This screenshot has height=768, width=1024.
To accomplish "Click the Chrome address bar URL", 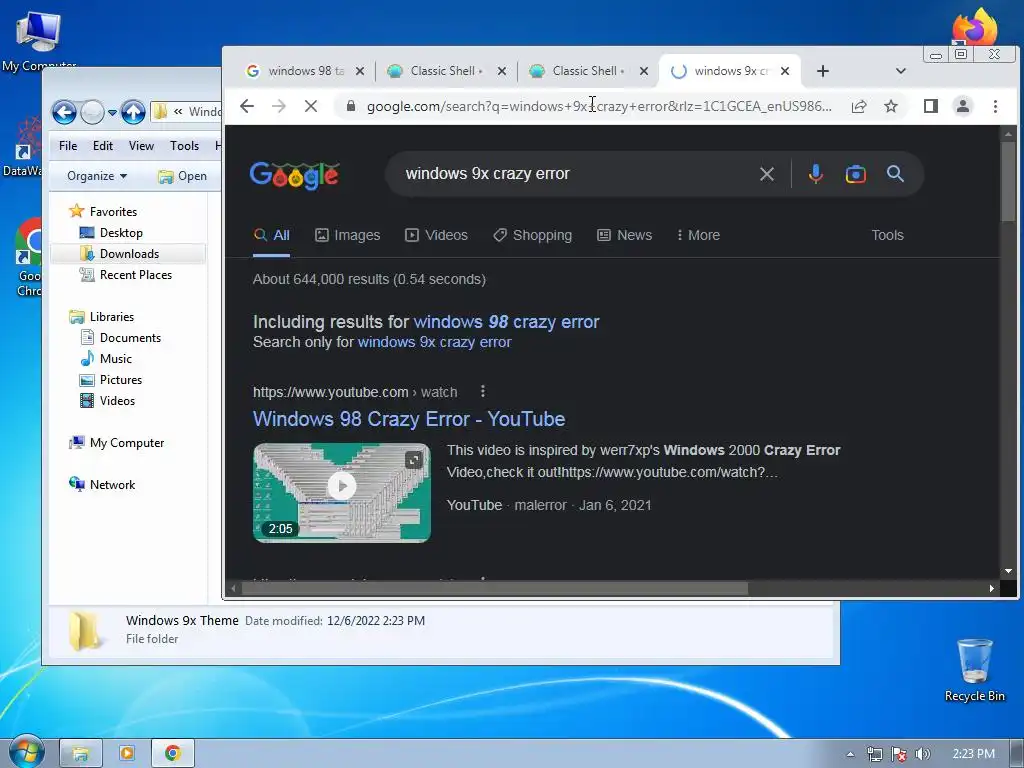I will point(600,106).
